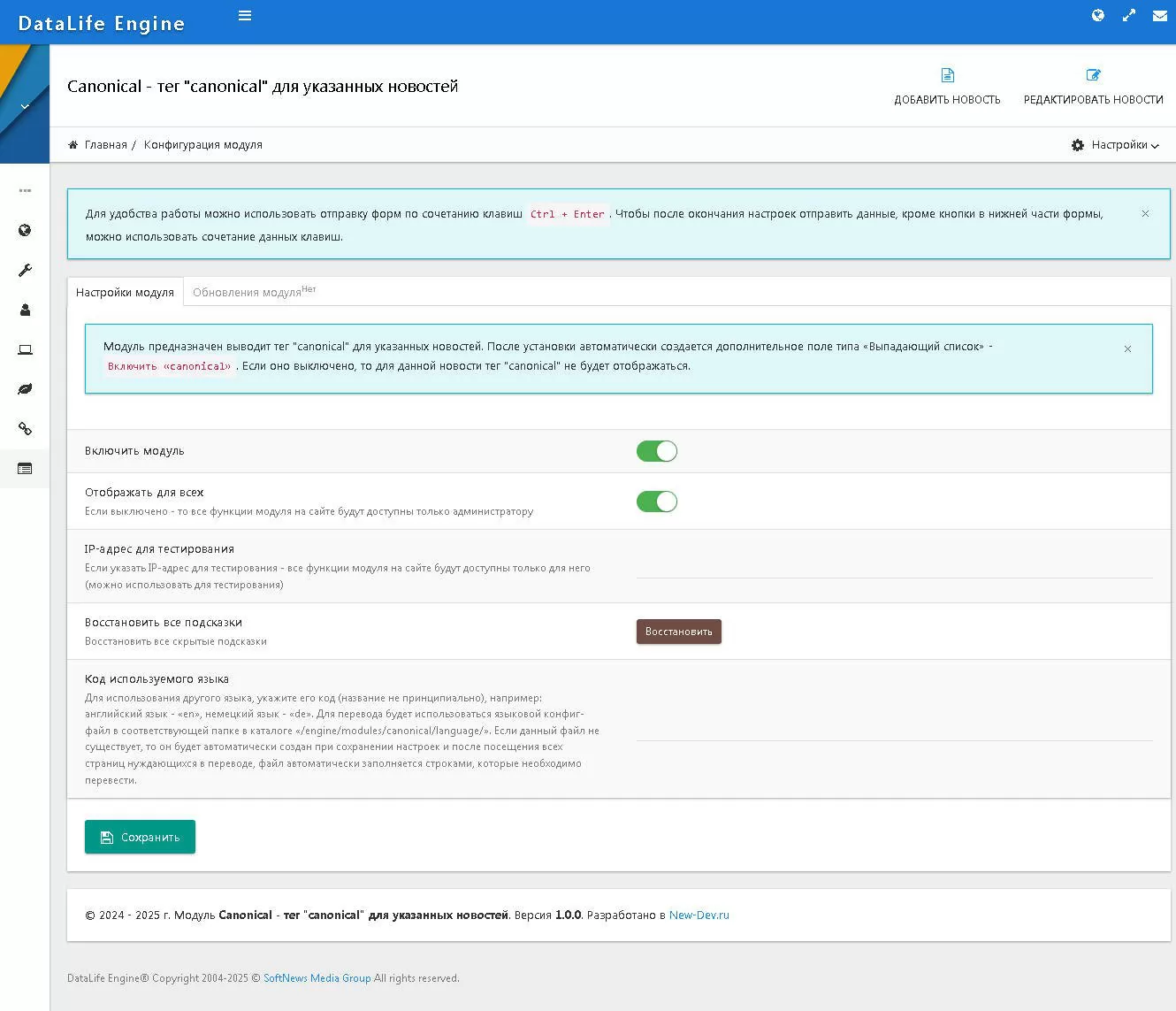
Task: Click the three-dots icon in the sidebar
Action: 25,190
